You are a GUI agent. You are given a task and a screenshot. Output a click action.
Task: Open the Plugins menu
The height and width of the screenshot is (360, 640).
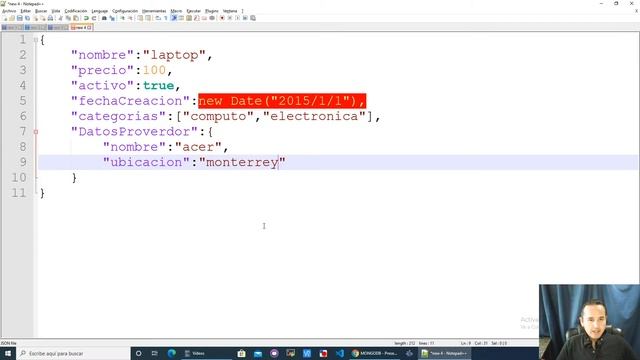pos(211,11)
